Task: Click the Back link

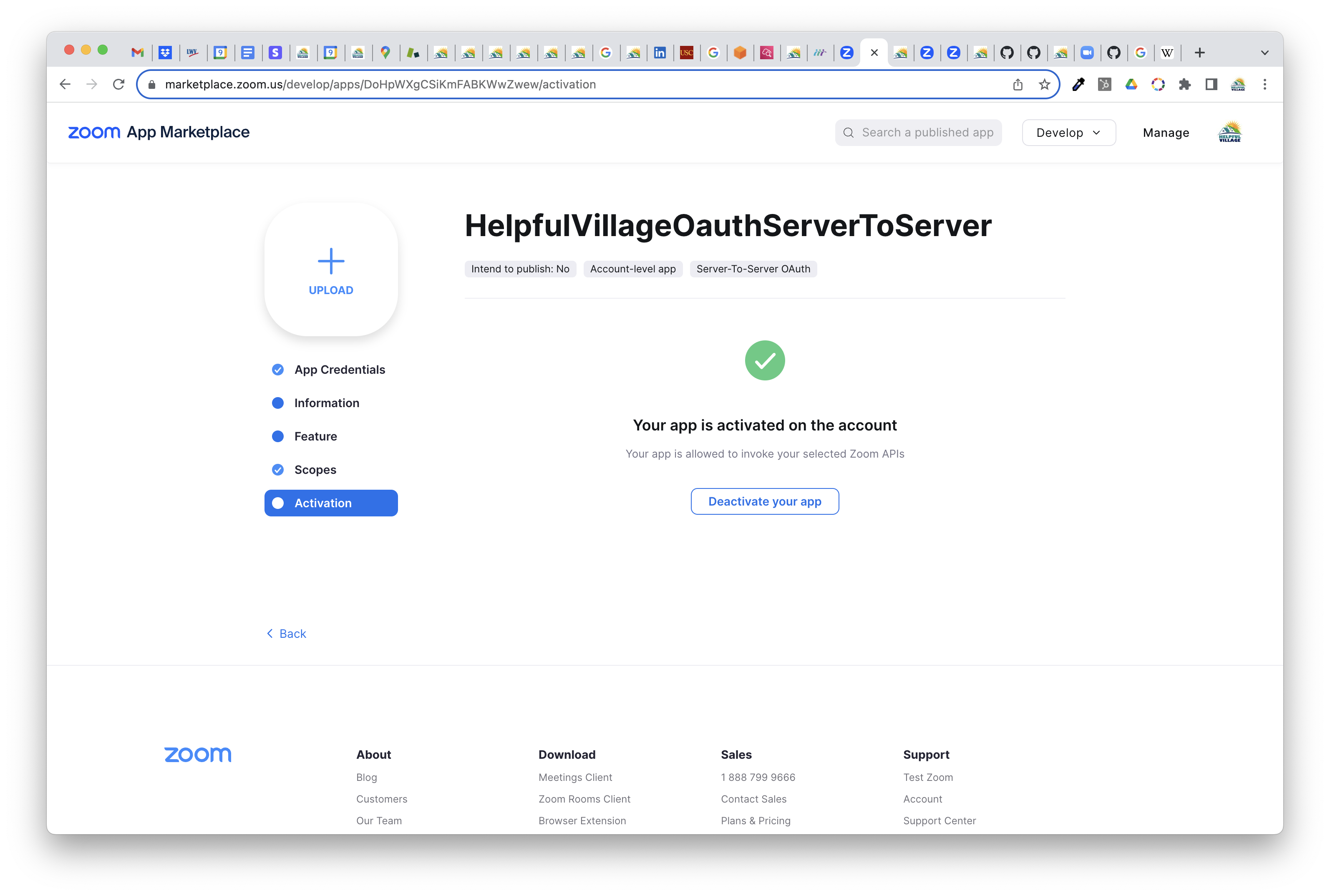Action: (x=287, y=634)
